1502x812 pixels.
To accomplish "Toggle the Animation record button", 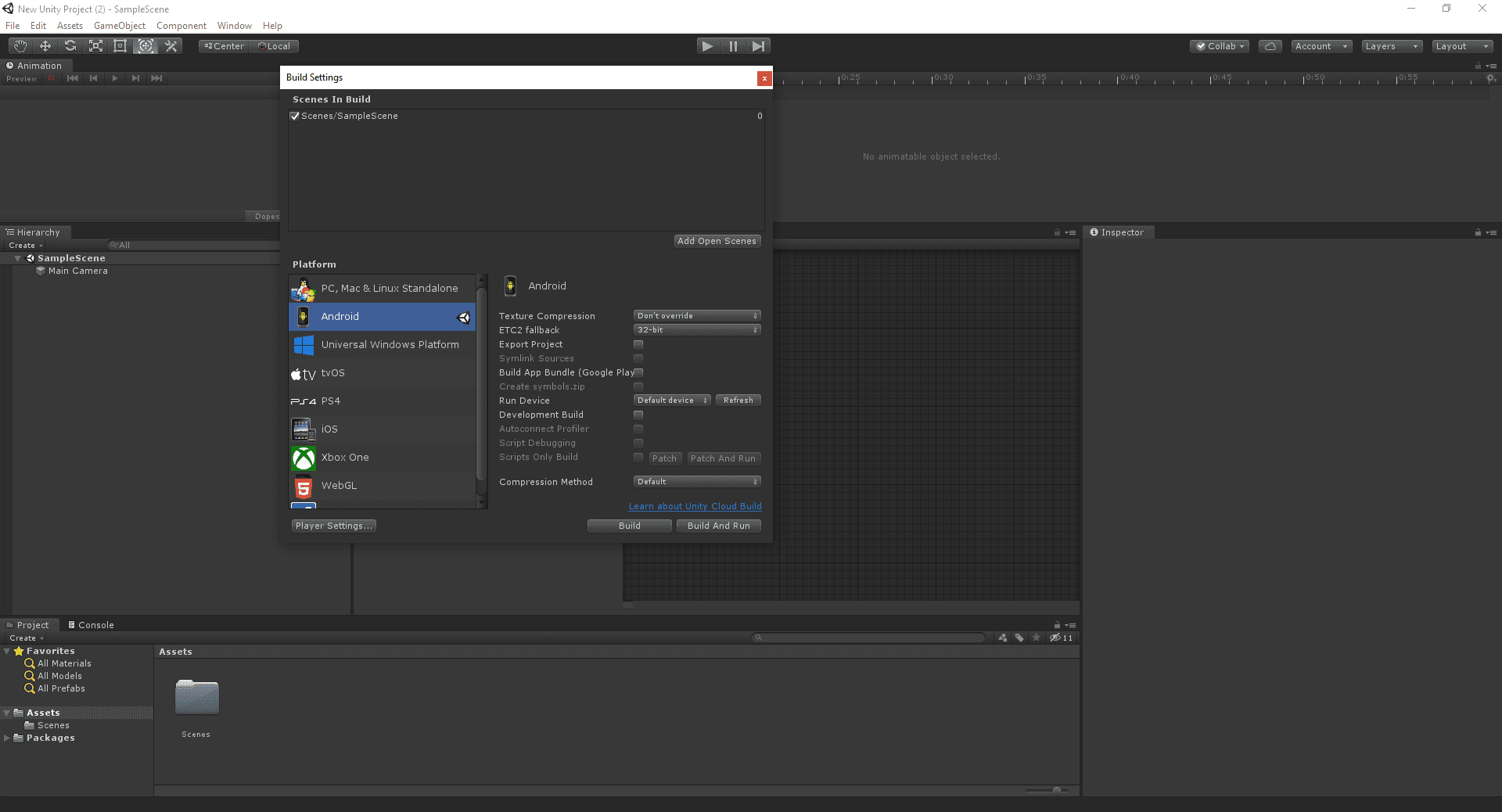I will [52, 78].
